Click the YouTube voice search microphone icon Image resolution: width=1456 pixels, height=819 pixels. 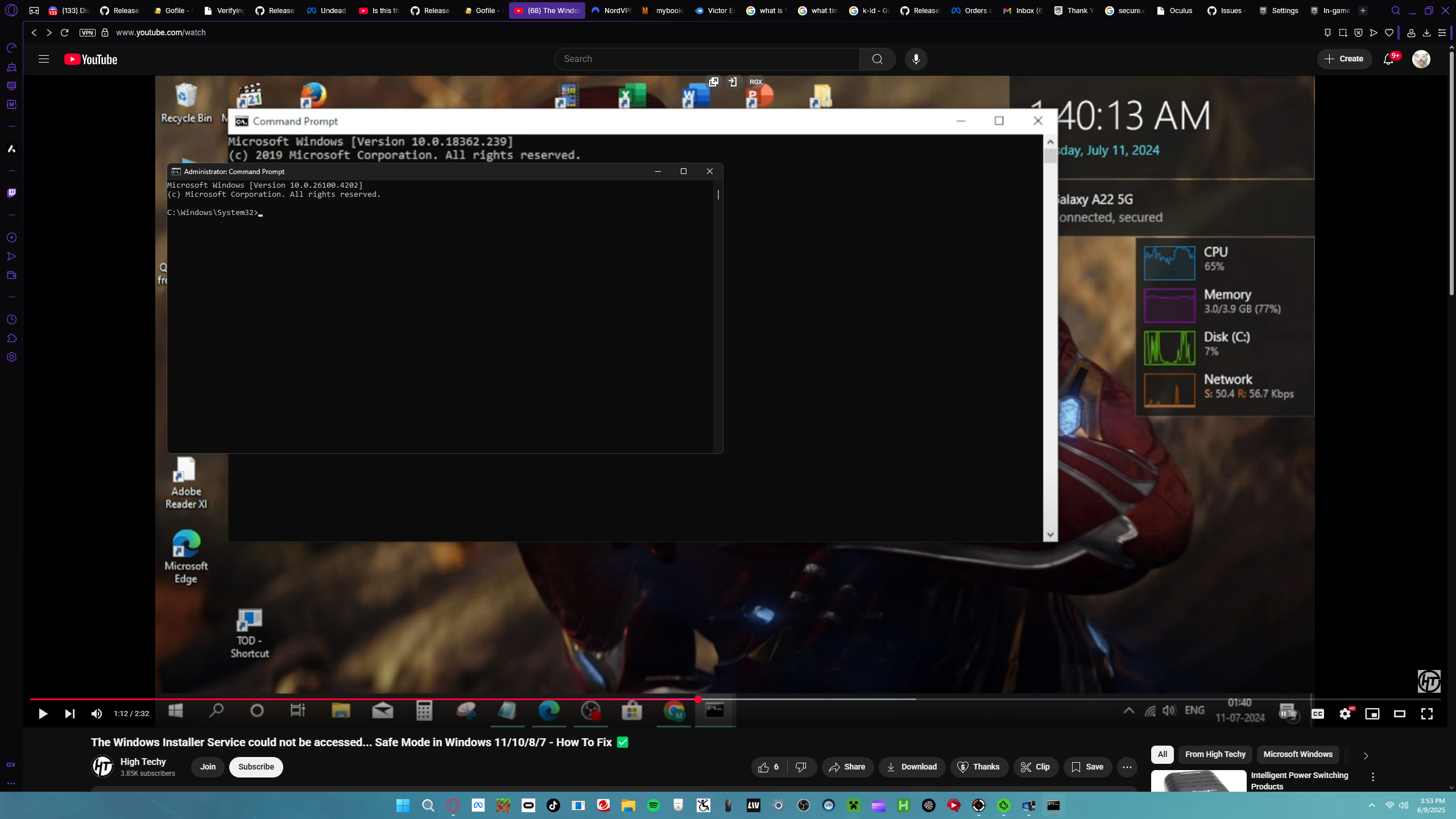(916, 59)
